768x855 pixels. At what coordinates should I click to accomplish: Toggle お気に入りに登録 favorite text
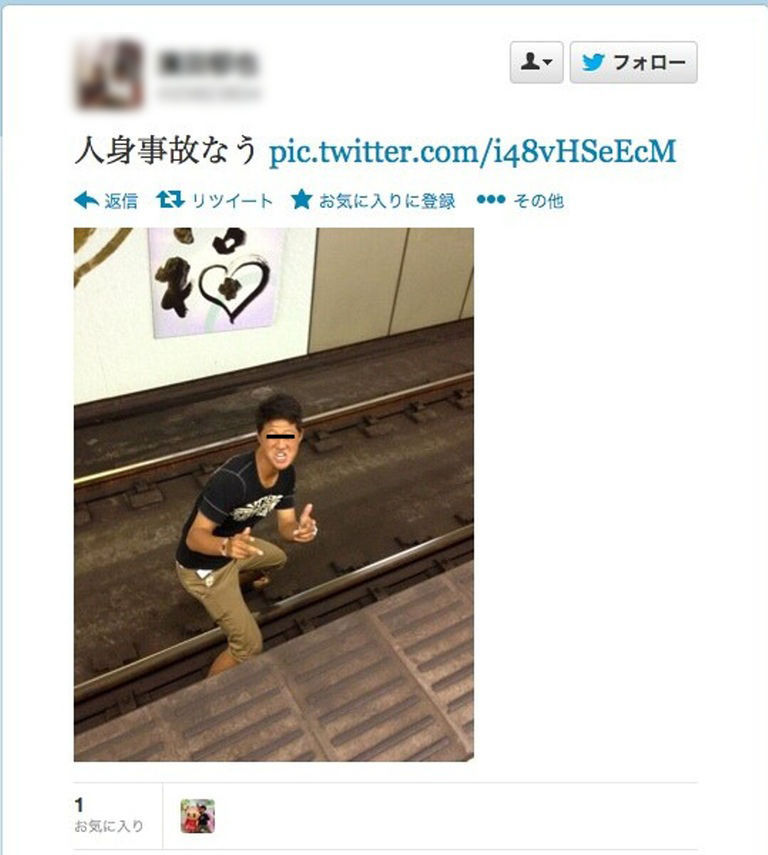[387, 201]
